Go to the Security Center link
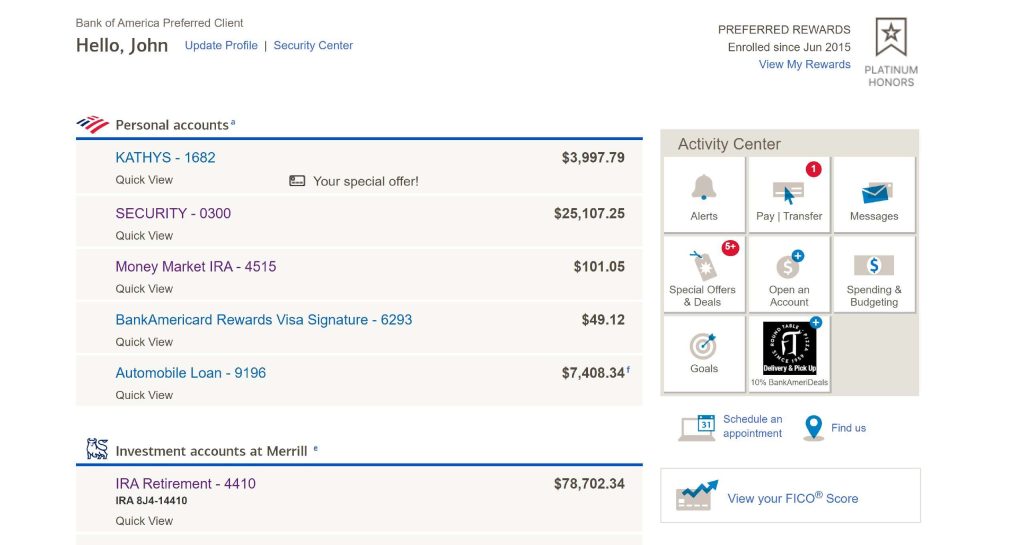This screenshot has height=545, width=1024. [313, 46]
